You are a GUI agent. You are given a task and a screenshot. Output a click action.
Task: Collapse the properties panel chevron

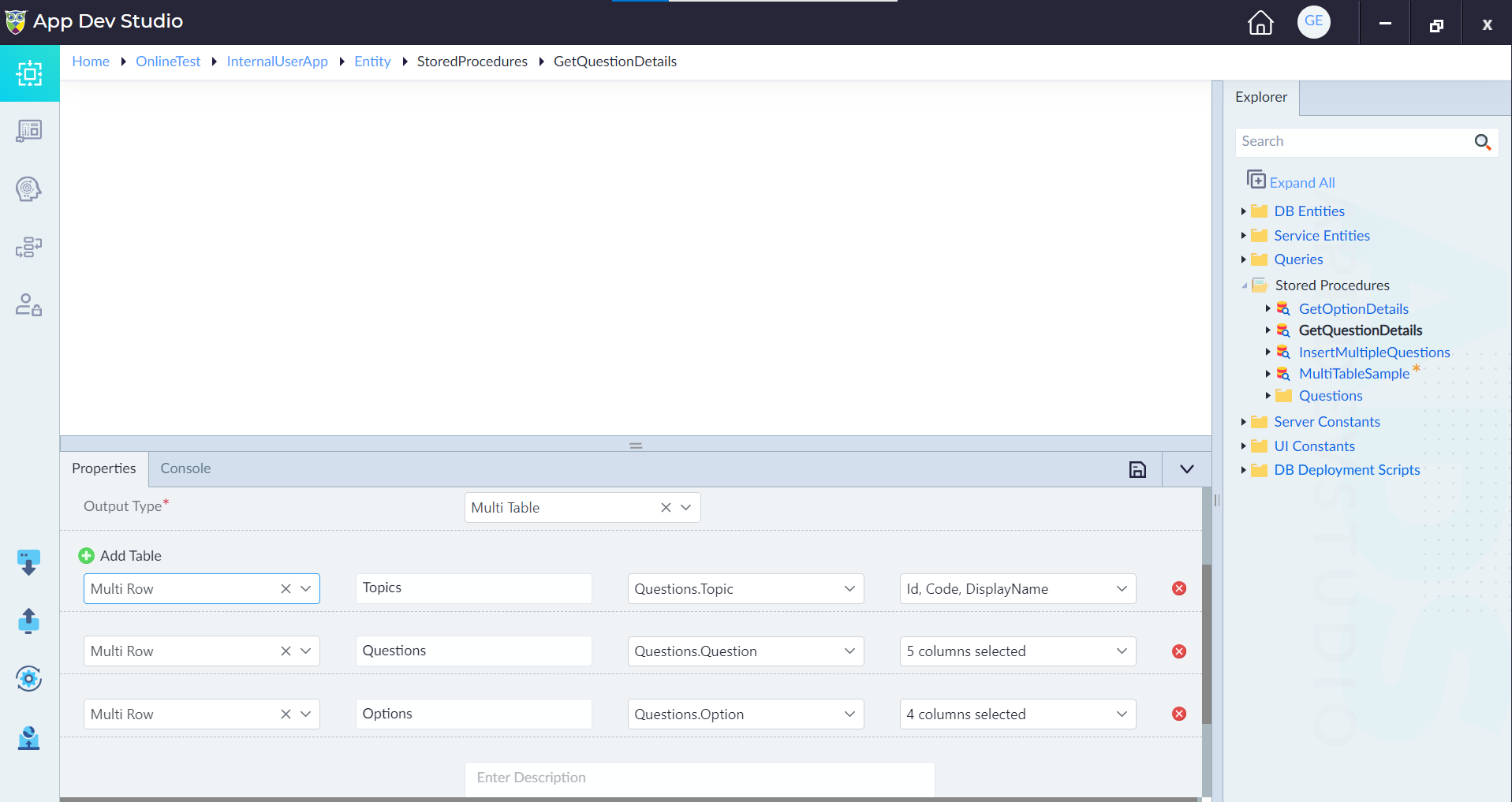[1186, 469]
